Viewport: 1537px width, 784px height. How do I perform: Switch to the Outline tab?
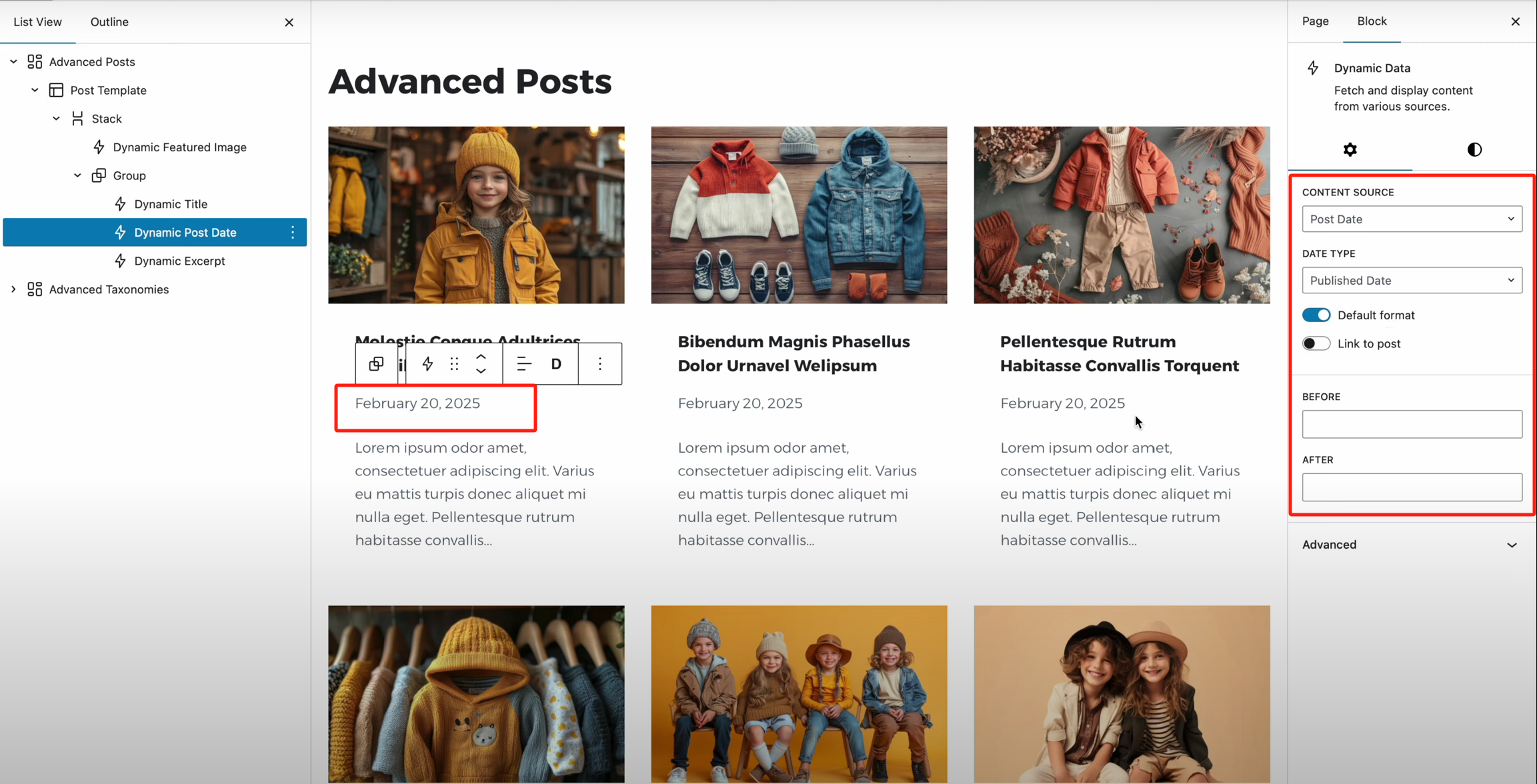(x=109, y=22)
